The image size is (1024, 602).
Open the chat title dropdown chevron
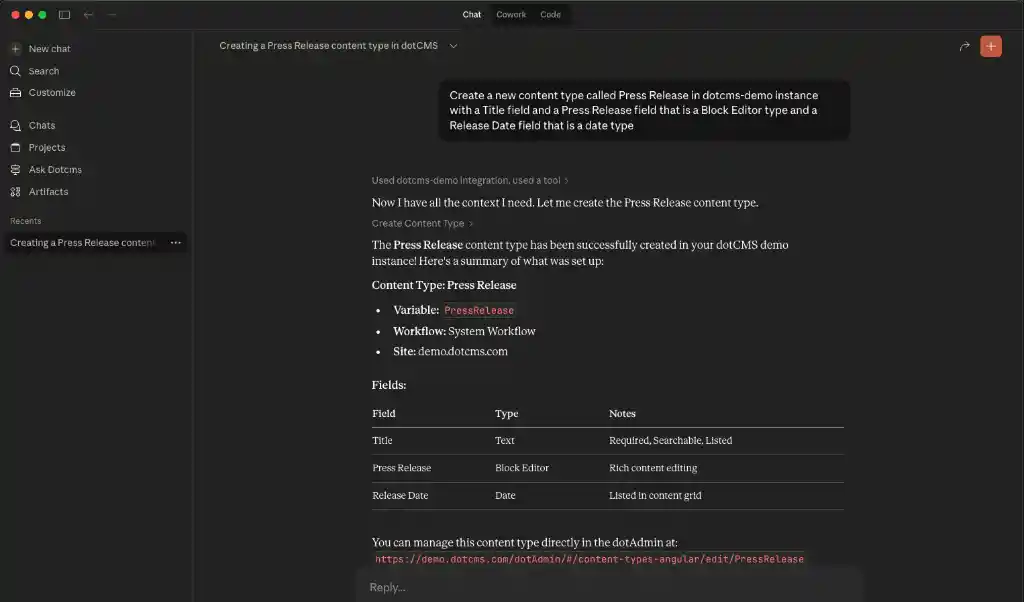(x=453, y=46)
